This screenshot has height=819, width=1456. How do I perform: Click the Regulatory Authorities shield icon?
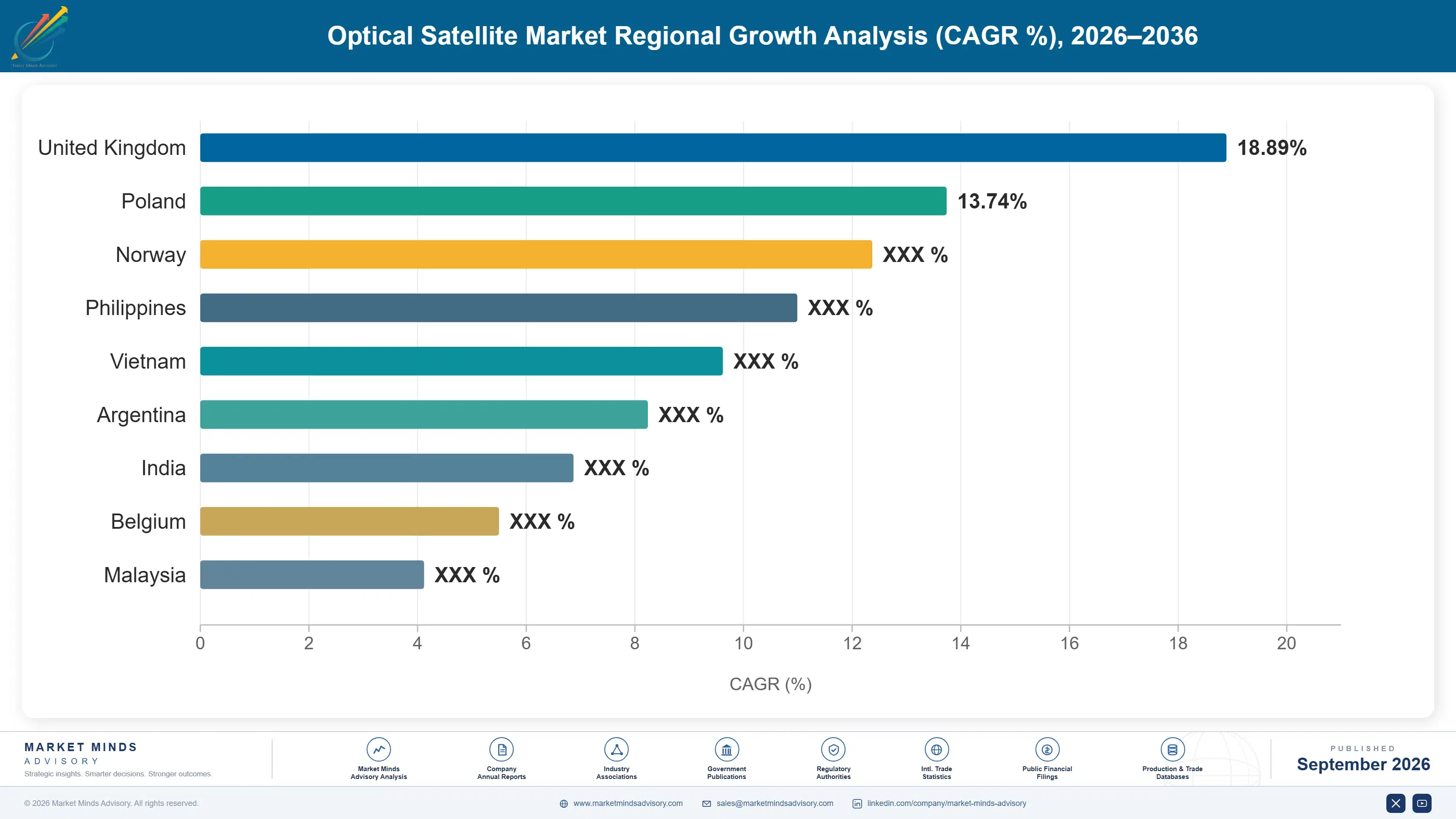[x=833, y=749]
